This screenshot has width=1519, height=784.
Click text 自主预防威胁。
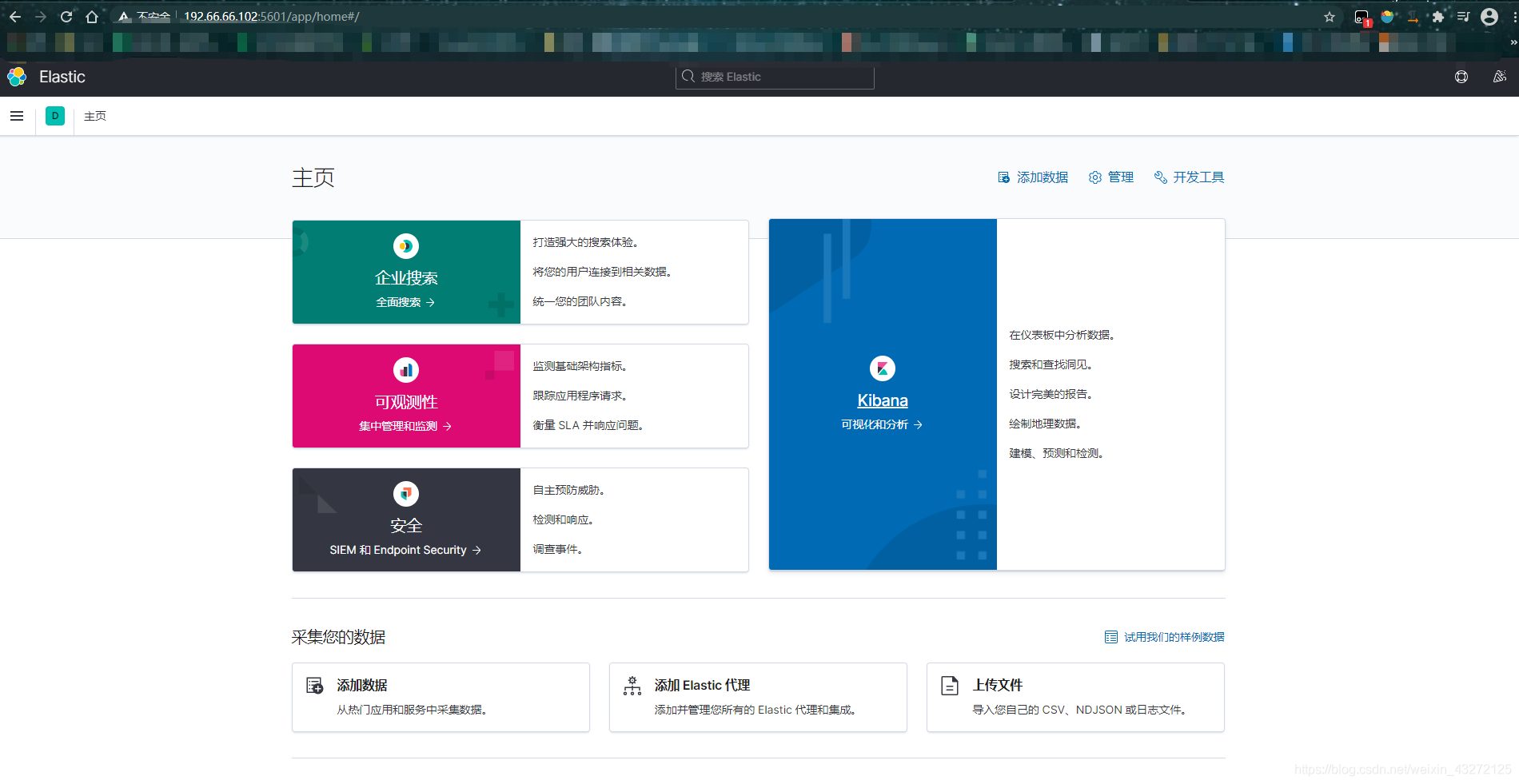(x=569, y=490)
